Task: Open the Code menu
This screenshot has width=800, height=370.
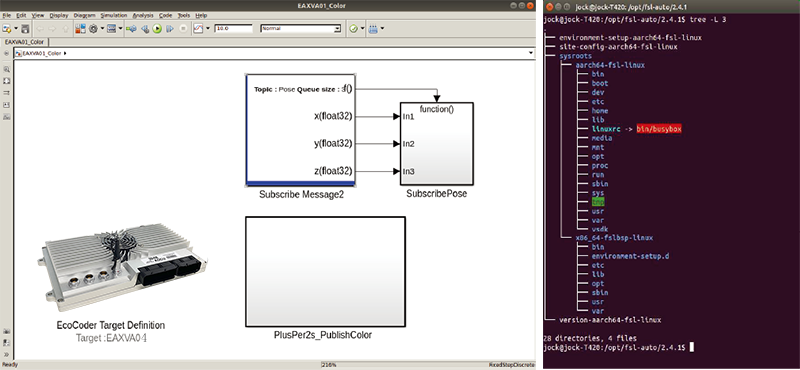Action: point(165,15)
